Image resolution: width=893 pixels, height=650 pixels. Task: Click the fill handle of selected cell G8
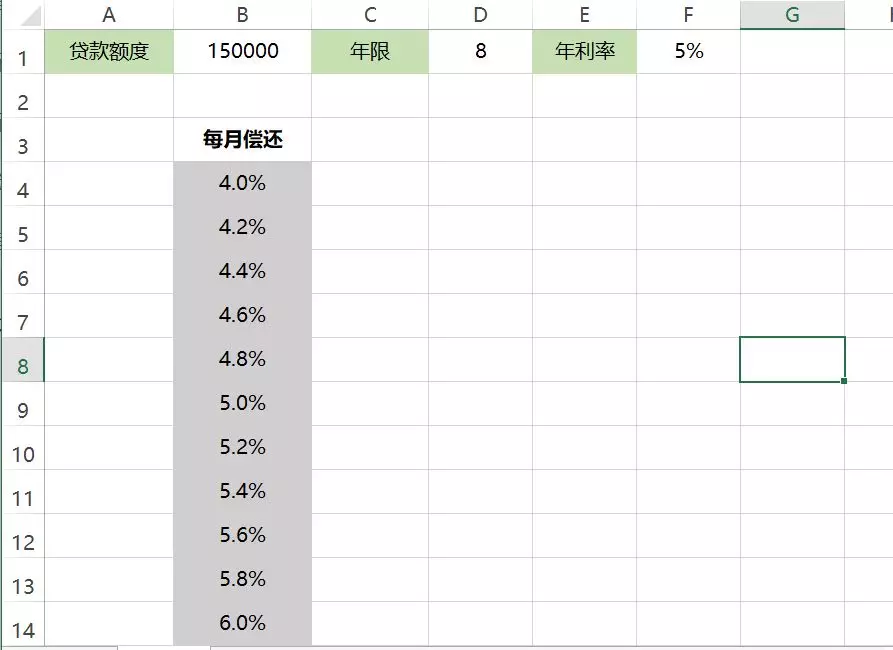point(843,381)
